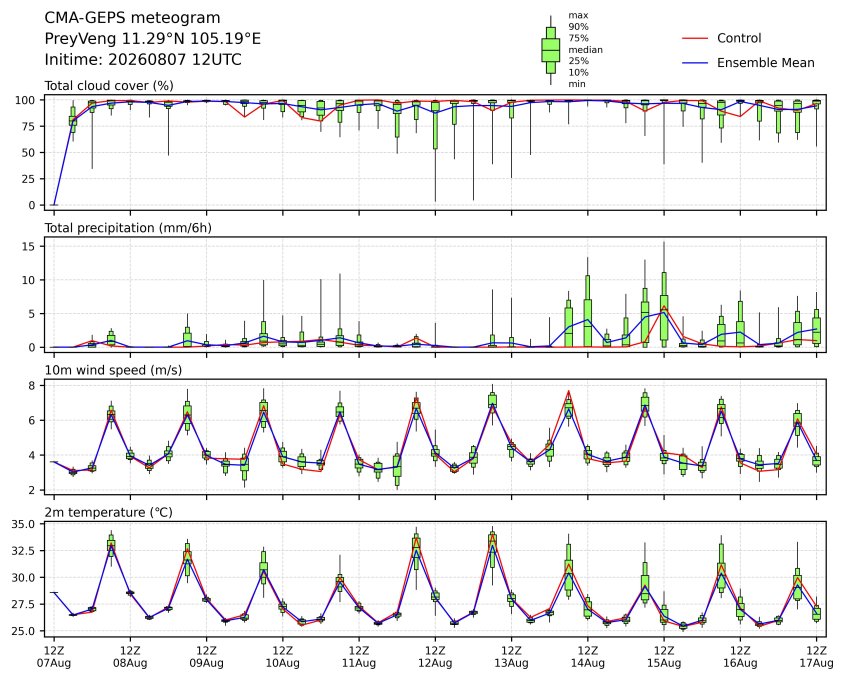Click the red Control legend line sample
The height and width of the screenshot is (680, 845).
point(695,39)
